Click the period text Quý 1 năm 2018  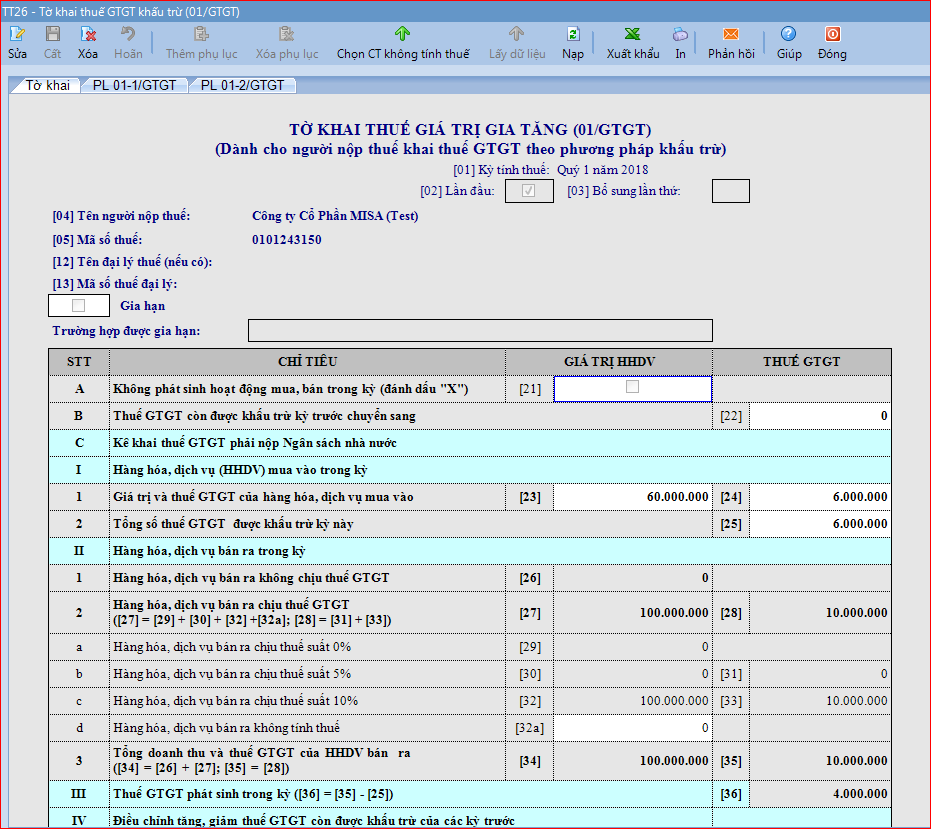[x=602, y=170]
